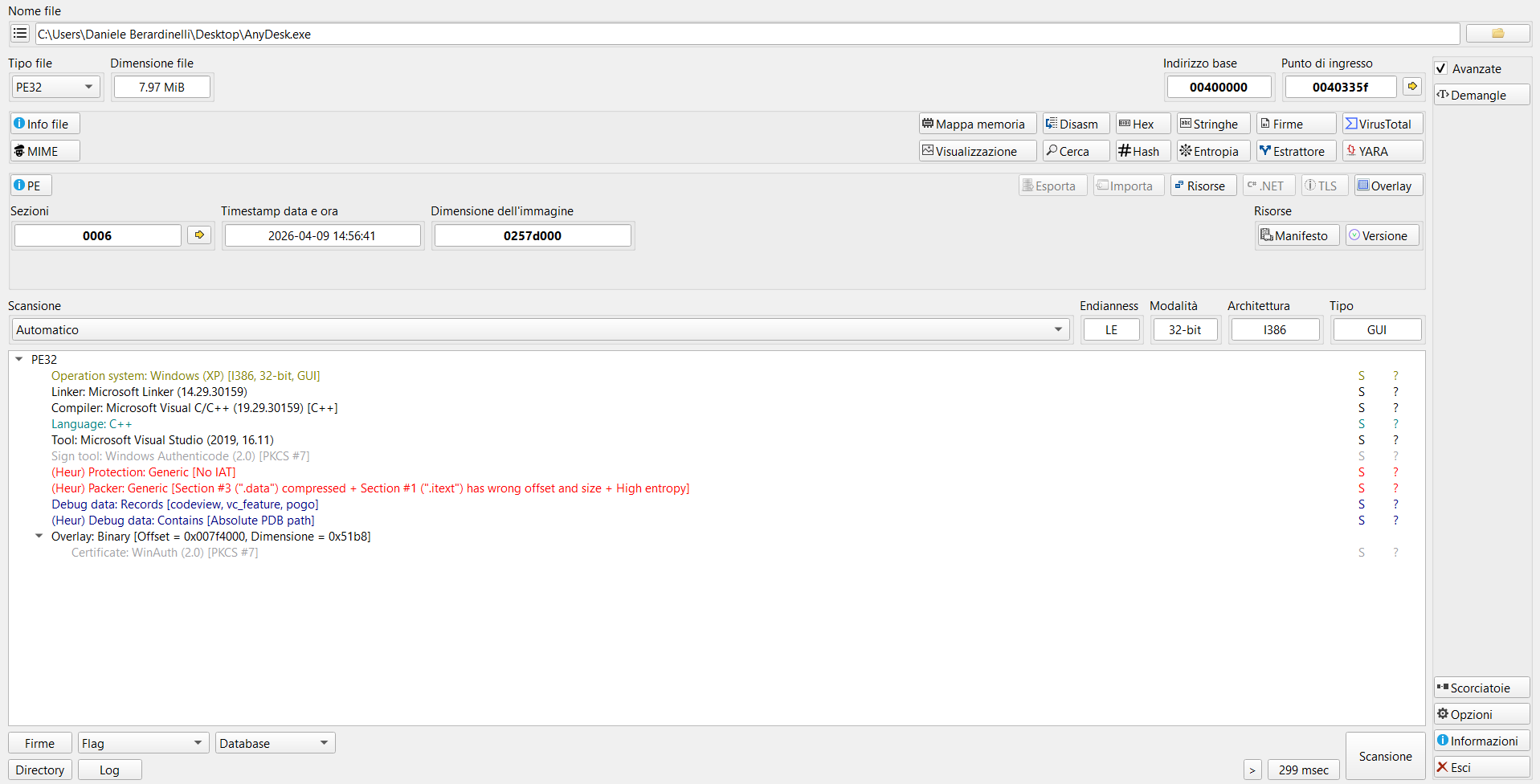Open the Flag dropdown
Image resolution: width=1540 pixels, height=784 pixels.
(143, 743)
